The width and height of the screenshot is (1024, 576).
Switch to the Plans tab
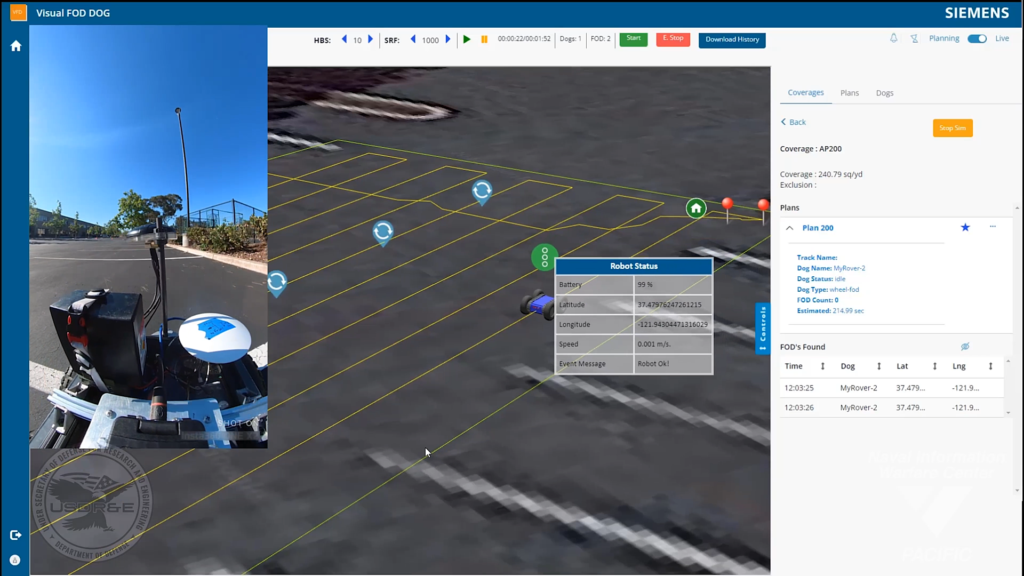[x=850, y=93]
